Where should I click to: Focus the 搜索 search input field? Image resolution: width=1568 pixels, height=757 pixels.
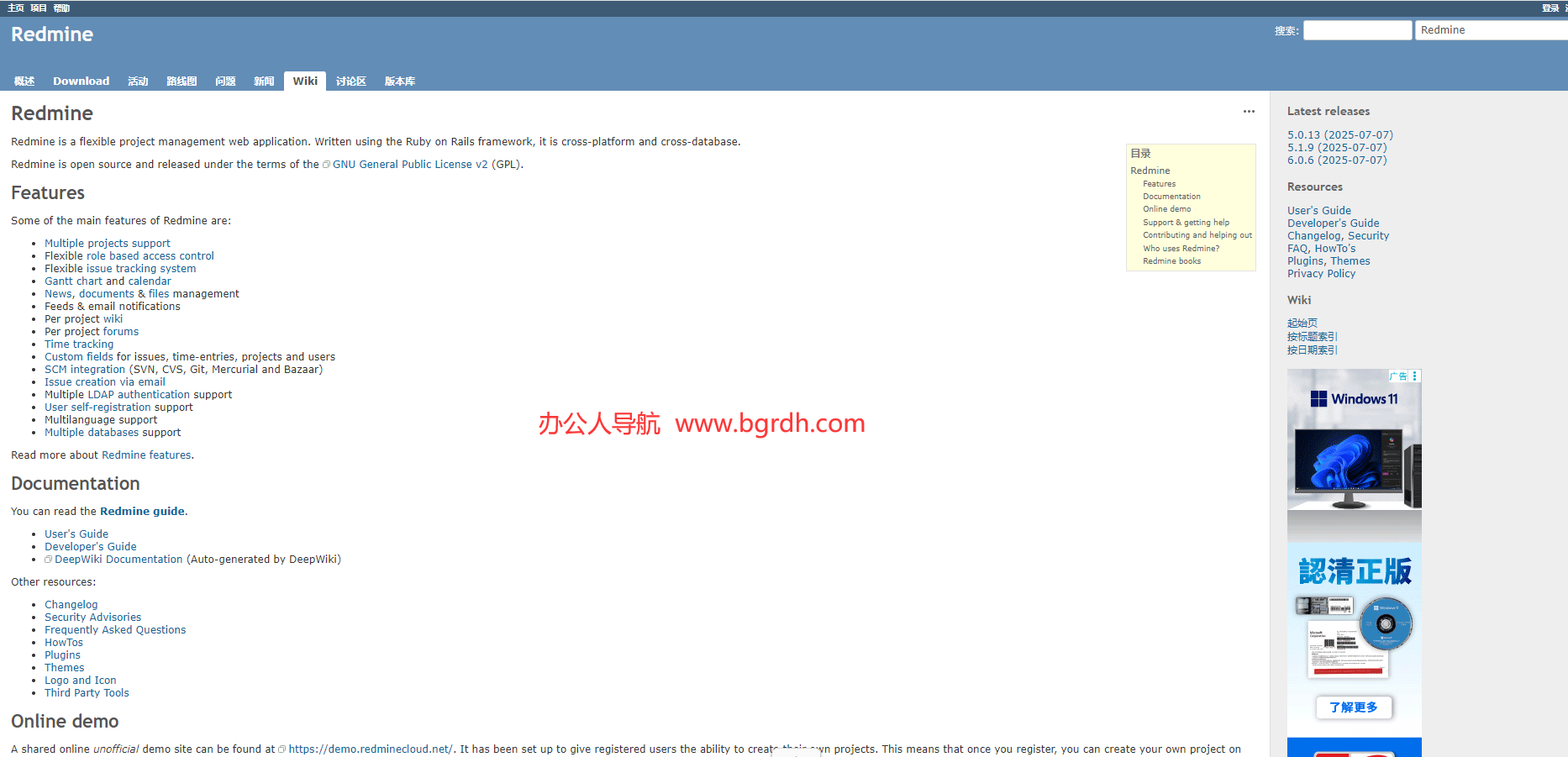coord(1357,30)
